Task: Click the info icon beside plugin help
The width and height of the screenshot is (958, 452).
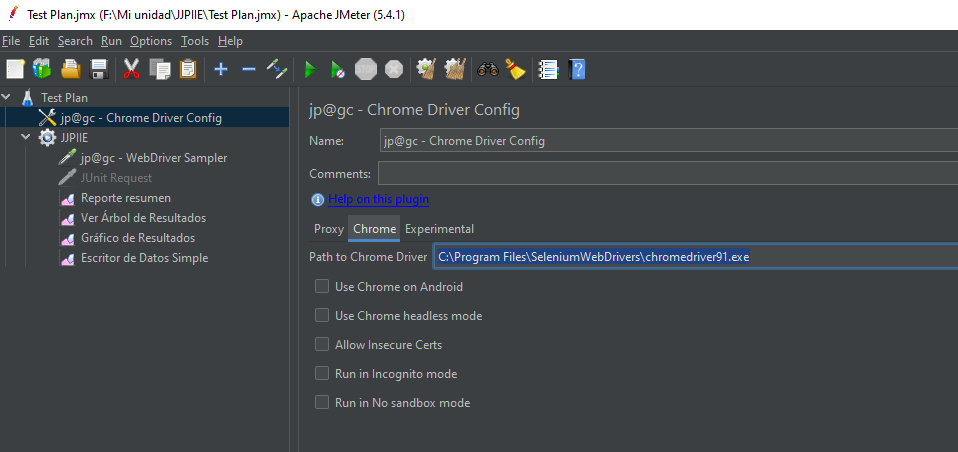Action: (x=317, y=200)
